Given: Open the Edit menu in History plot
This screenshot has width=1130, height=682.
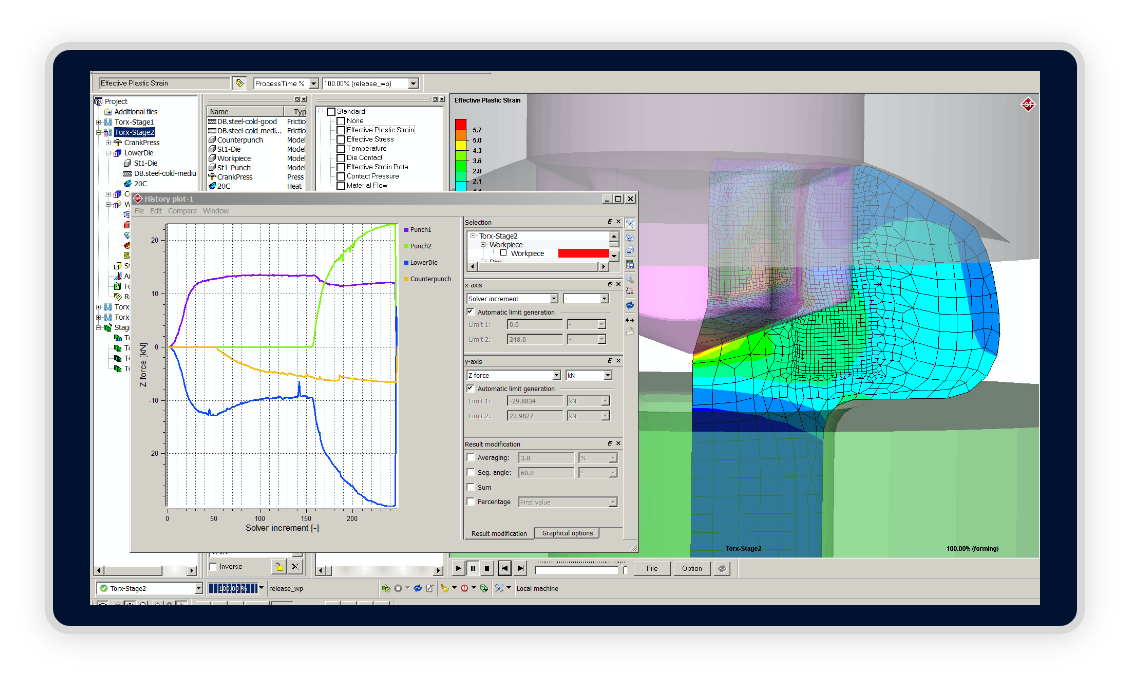Looking at the screenshot, I should [x=156, y=211].
